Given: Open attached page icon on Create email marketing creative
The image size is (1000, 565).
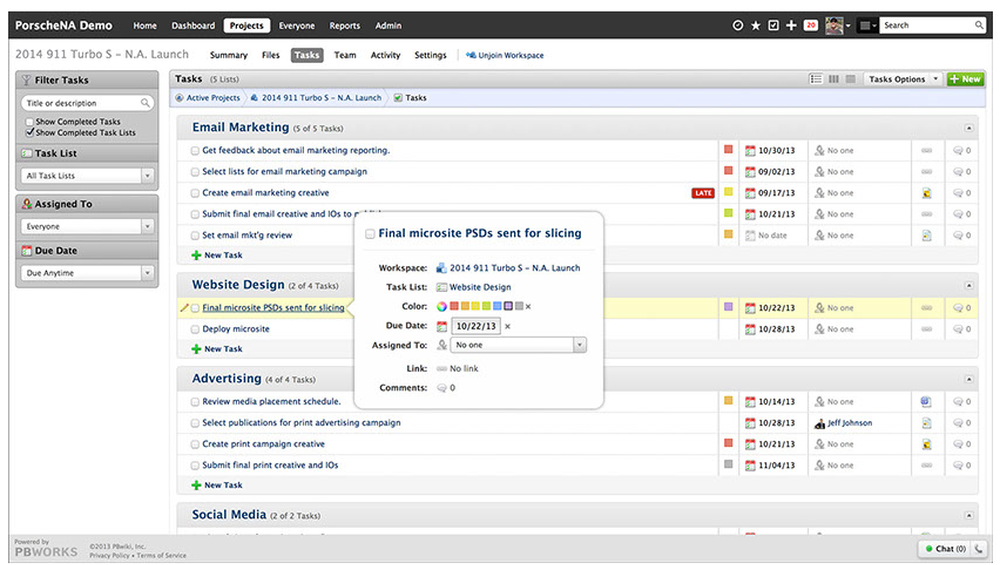Looking at the screenshot, I should click(x=926, y=193).
